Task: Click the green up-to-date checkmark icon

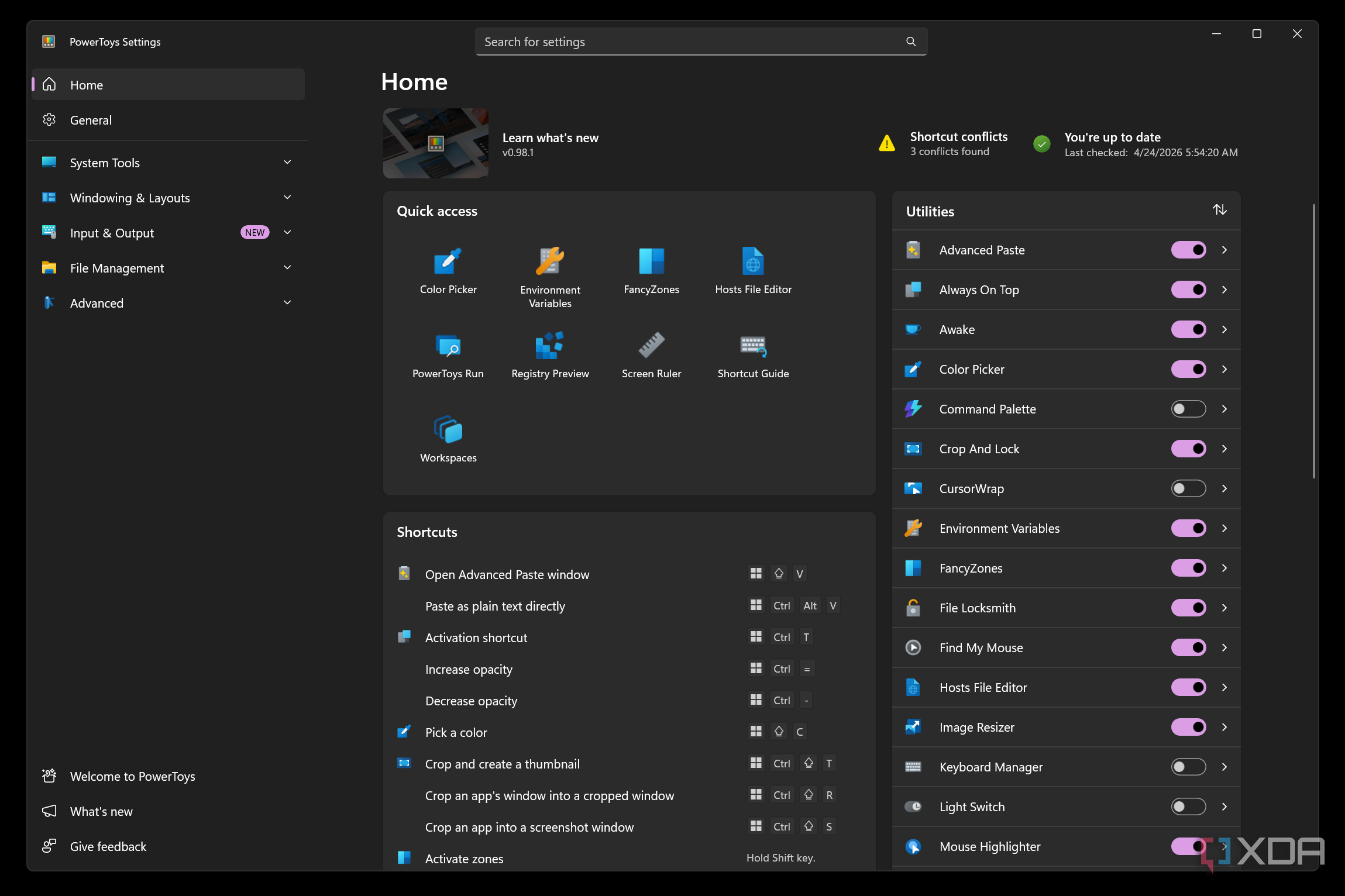Action: (x=1042, y=143)
